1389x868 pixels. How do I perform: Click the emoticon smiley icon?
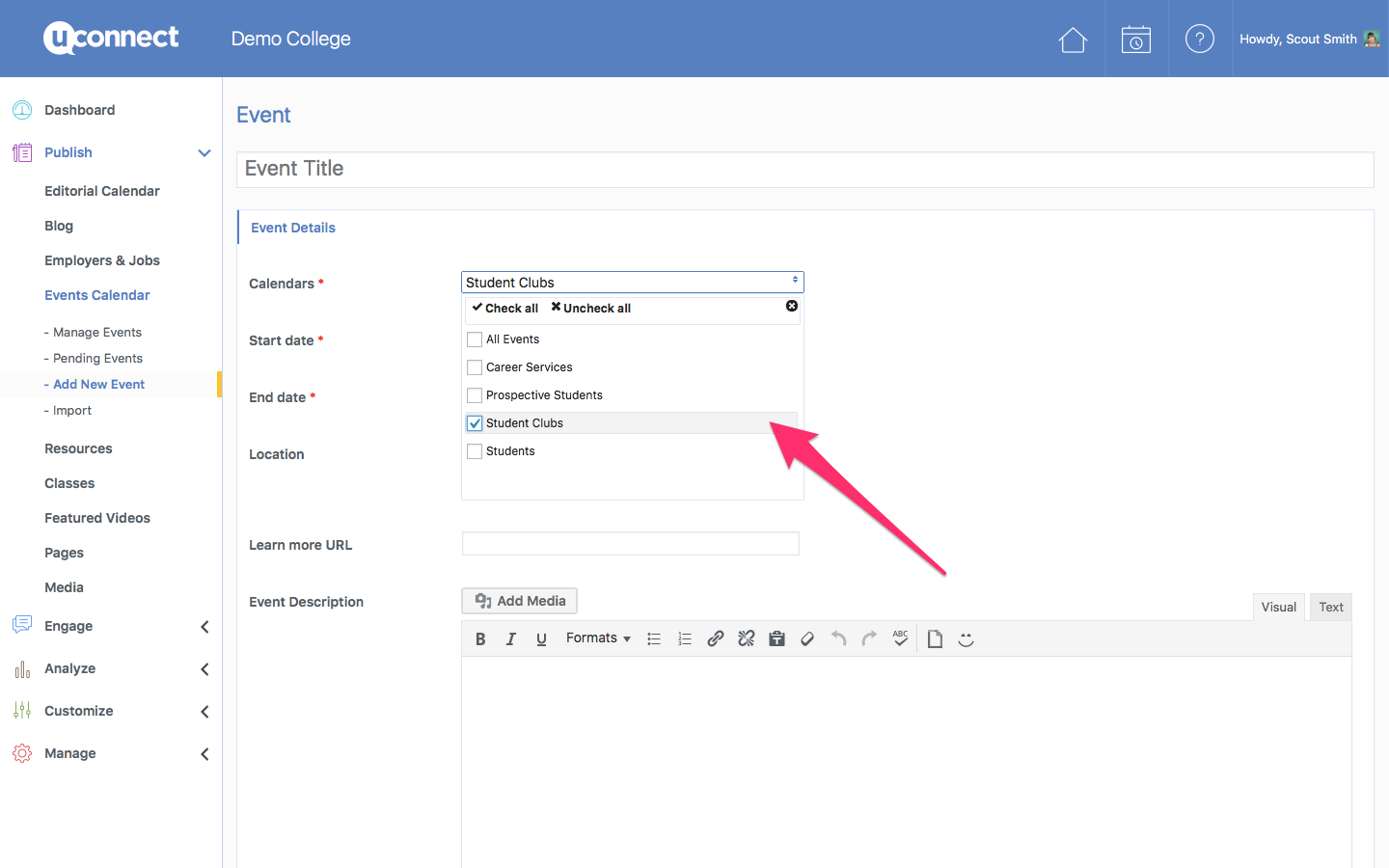(x=966, y=639)
